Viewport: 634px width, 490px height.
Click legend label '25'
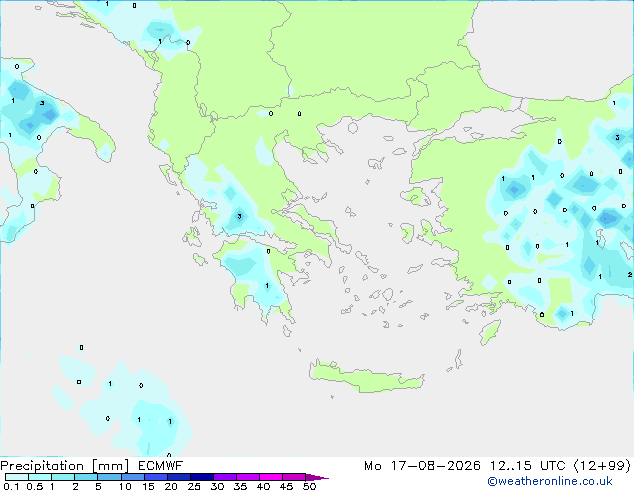[x=194, y=486]
